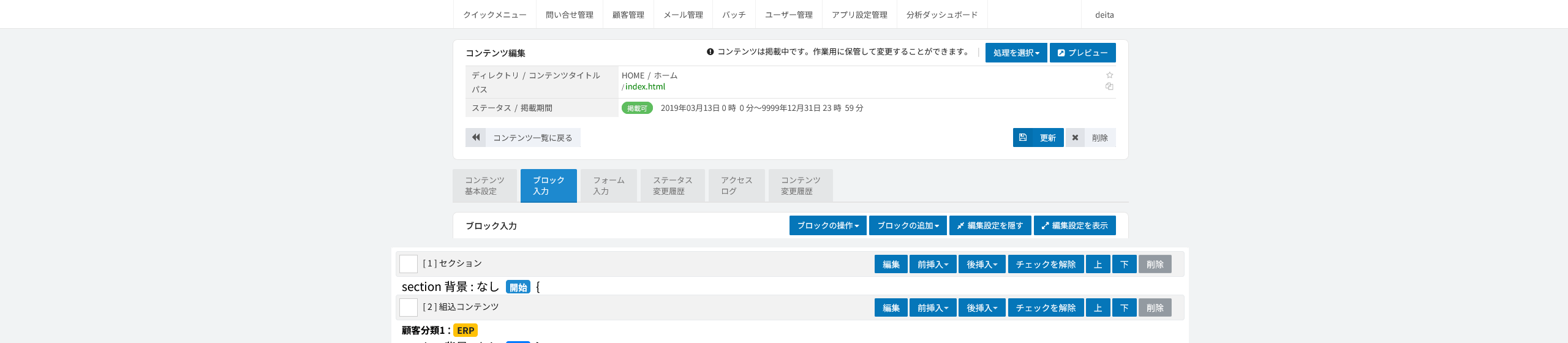Click the 削除 button in content header

point(1091,138)
